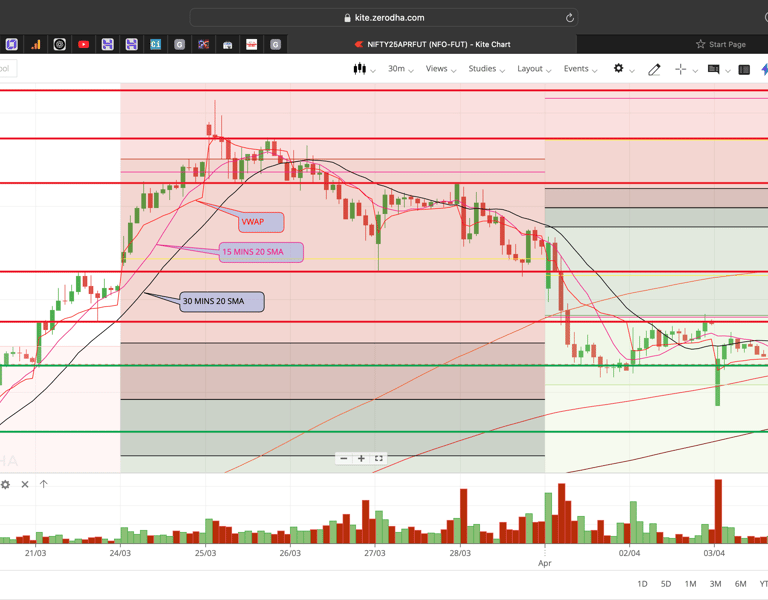Zoom out chart with minus button
The width and height of the screenshot is (768, 600).
[x=344, y=458]
